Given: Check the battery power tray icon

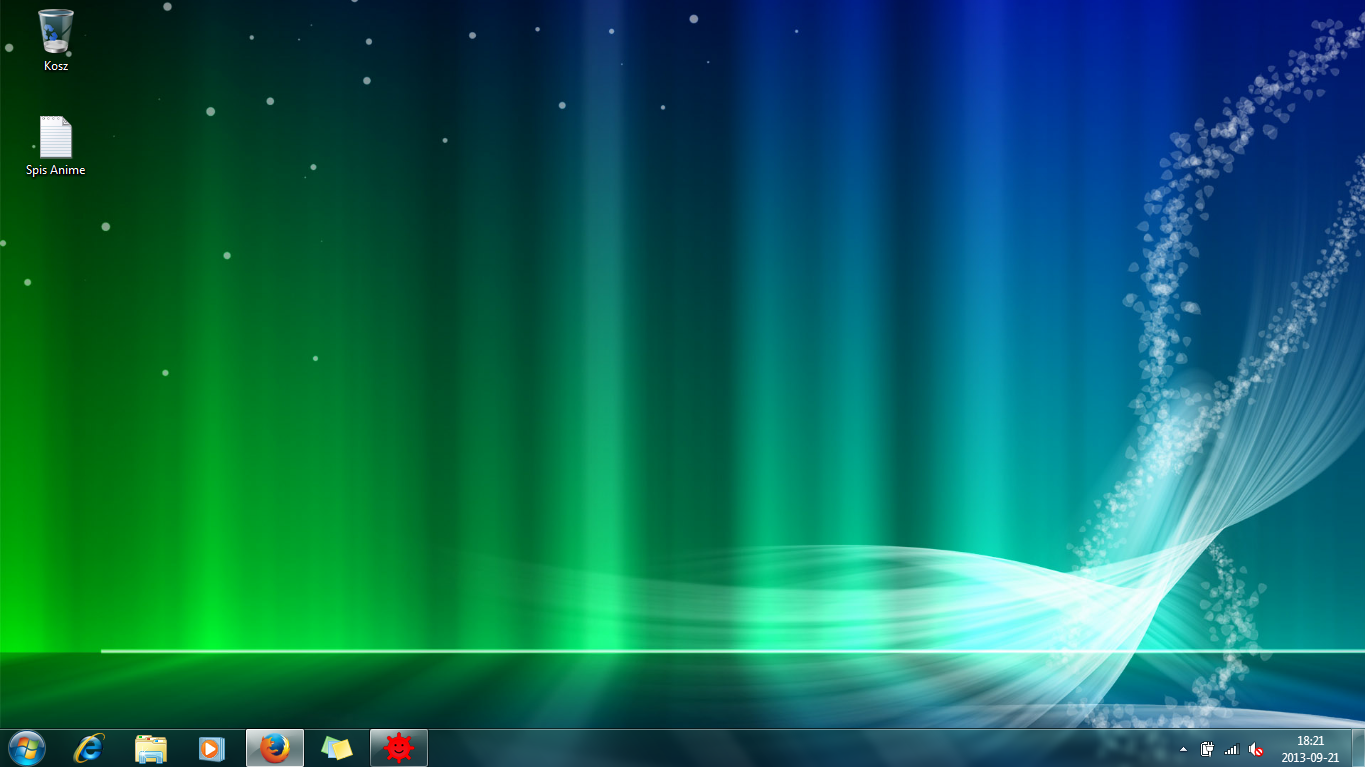Looking at the screenshot, I should tap(1208, 749).
